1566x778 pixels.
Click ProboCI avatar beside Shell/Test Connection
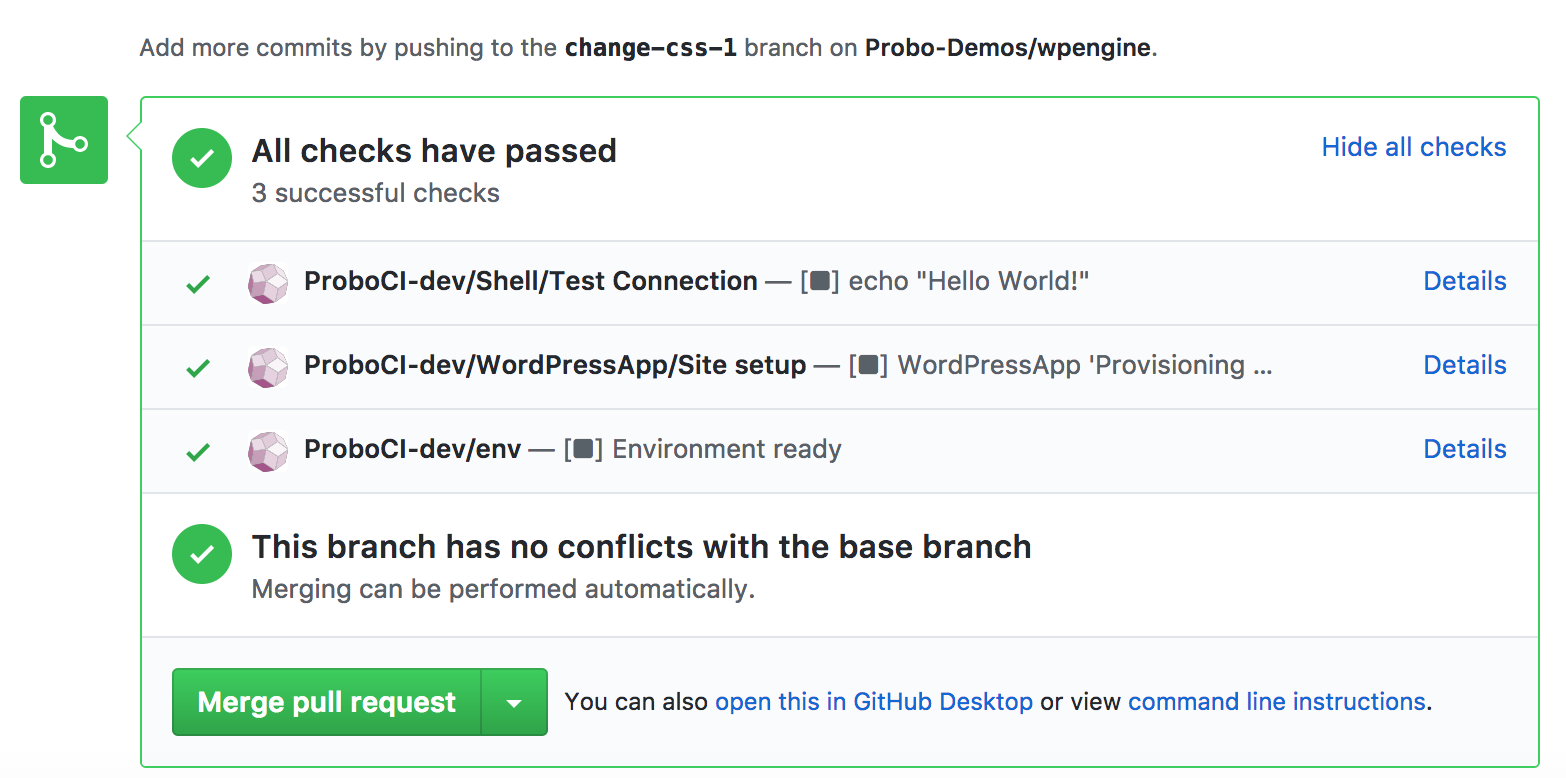(268, 283)
